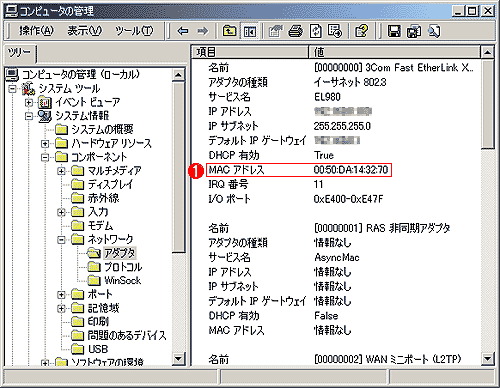The width and height of the screenshot is (500, 388).
Task: Click the folder icon beside ディスプレイ
Action: [x=78, y=184]
